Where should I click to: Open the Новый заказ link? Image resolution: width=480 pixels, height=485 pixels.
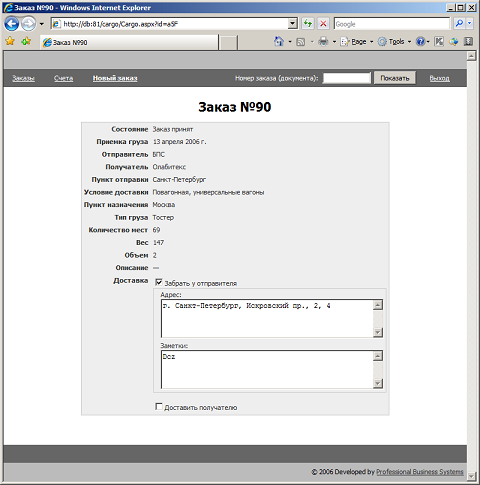(115, 78)
